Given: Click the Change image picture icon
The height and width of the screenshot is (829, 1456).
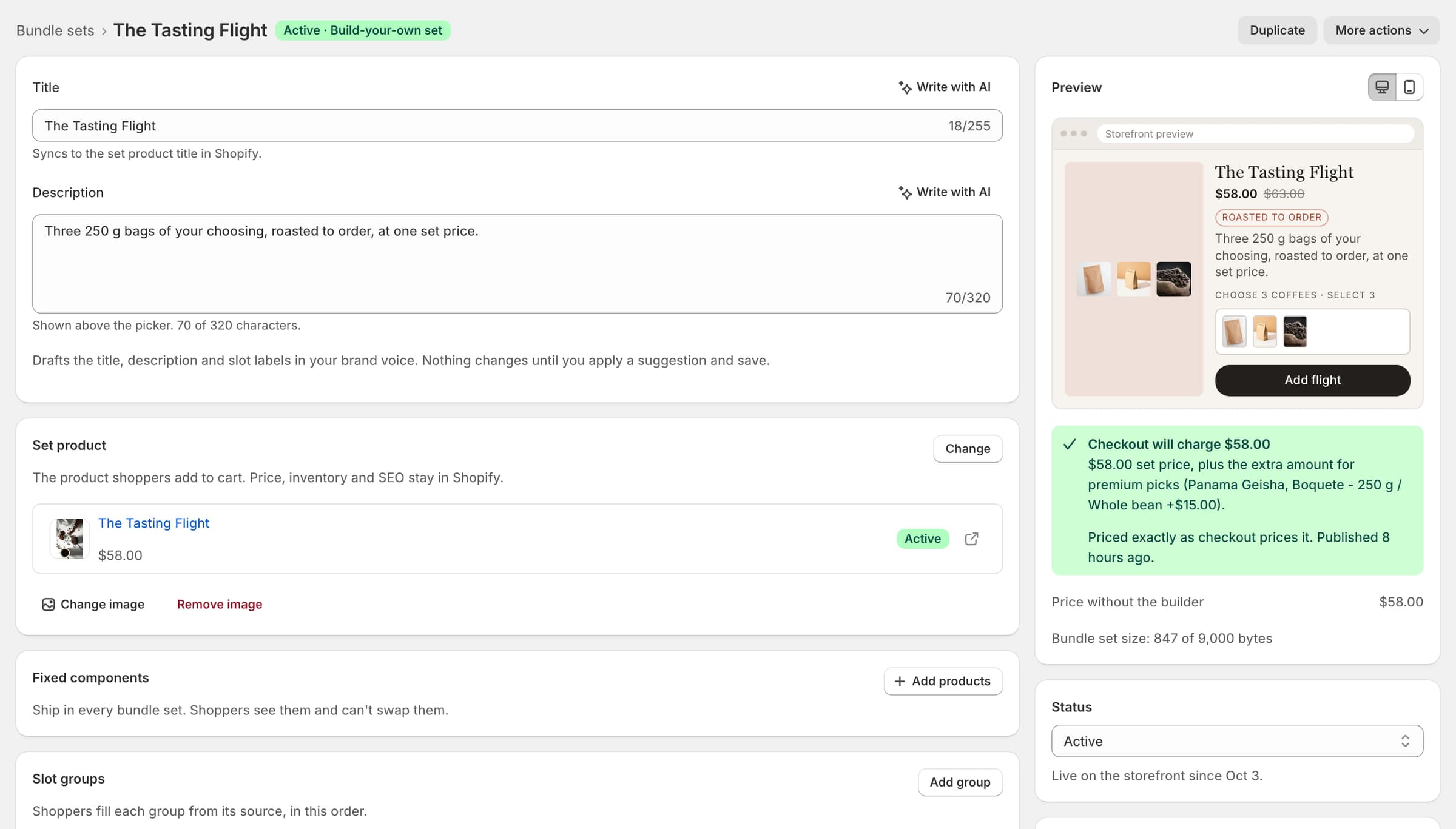Looking at the screenshot, I should point(49,604).
